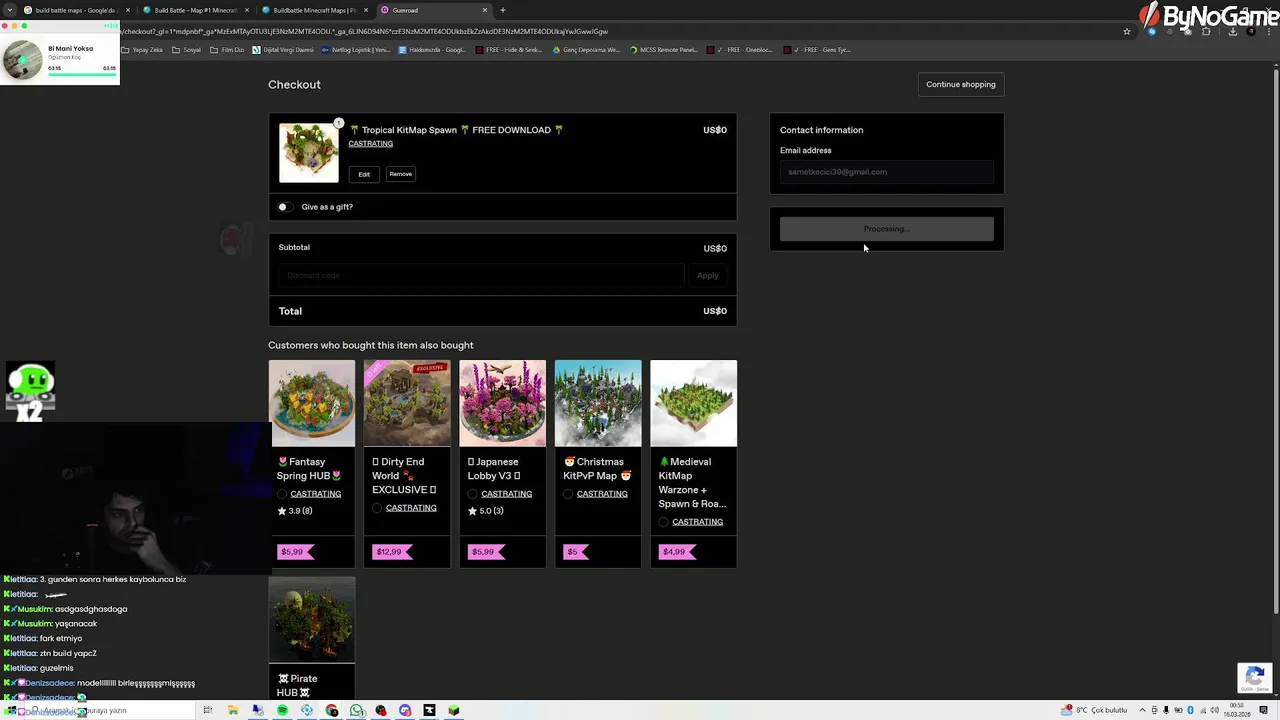The height and width of the screenshot is (720, 1280).
Task: Switch to the 'Build Battle - Map #1' tab
Action: tap(195, 10)
